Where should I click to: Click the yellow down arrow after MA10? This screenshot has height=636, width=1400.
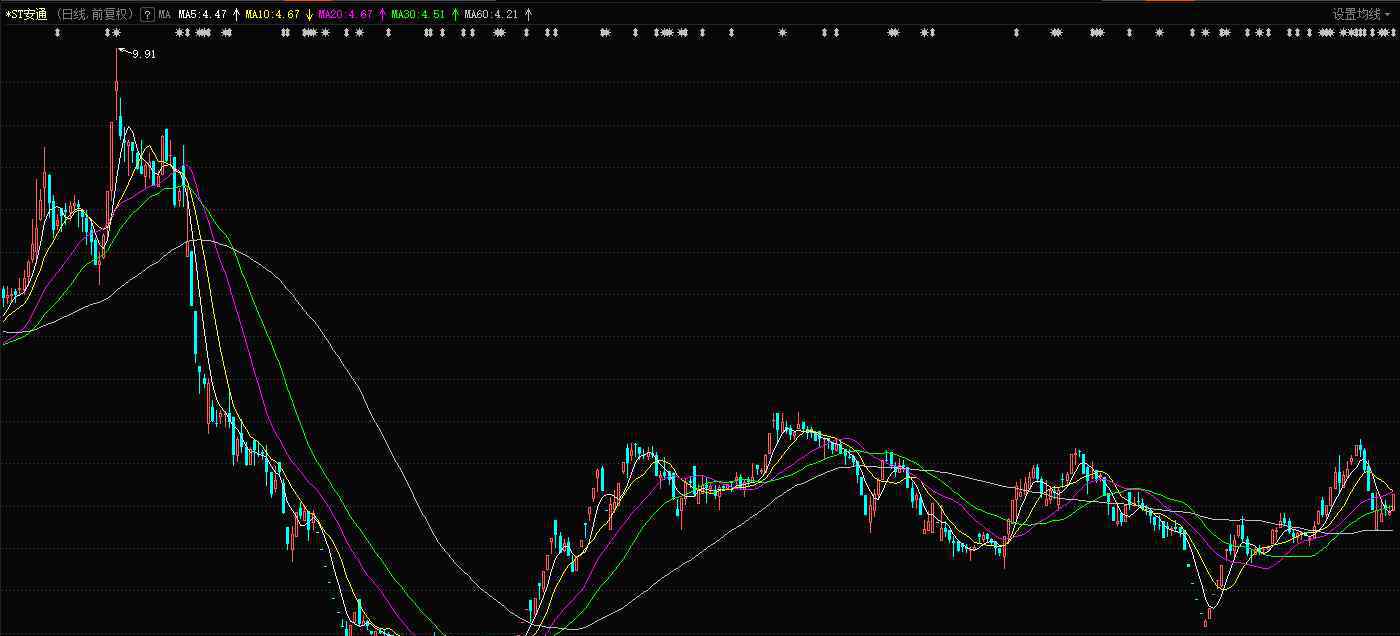coord(309,15)
